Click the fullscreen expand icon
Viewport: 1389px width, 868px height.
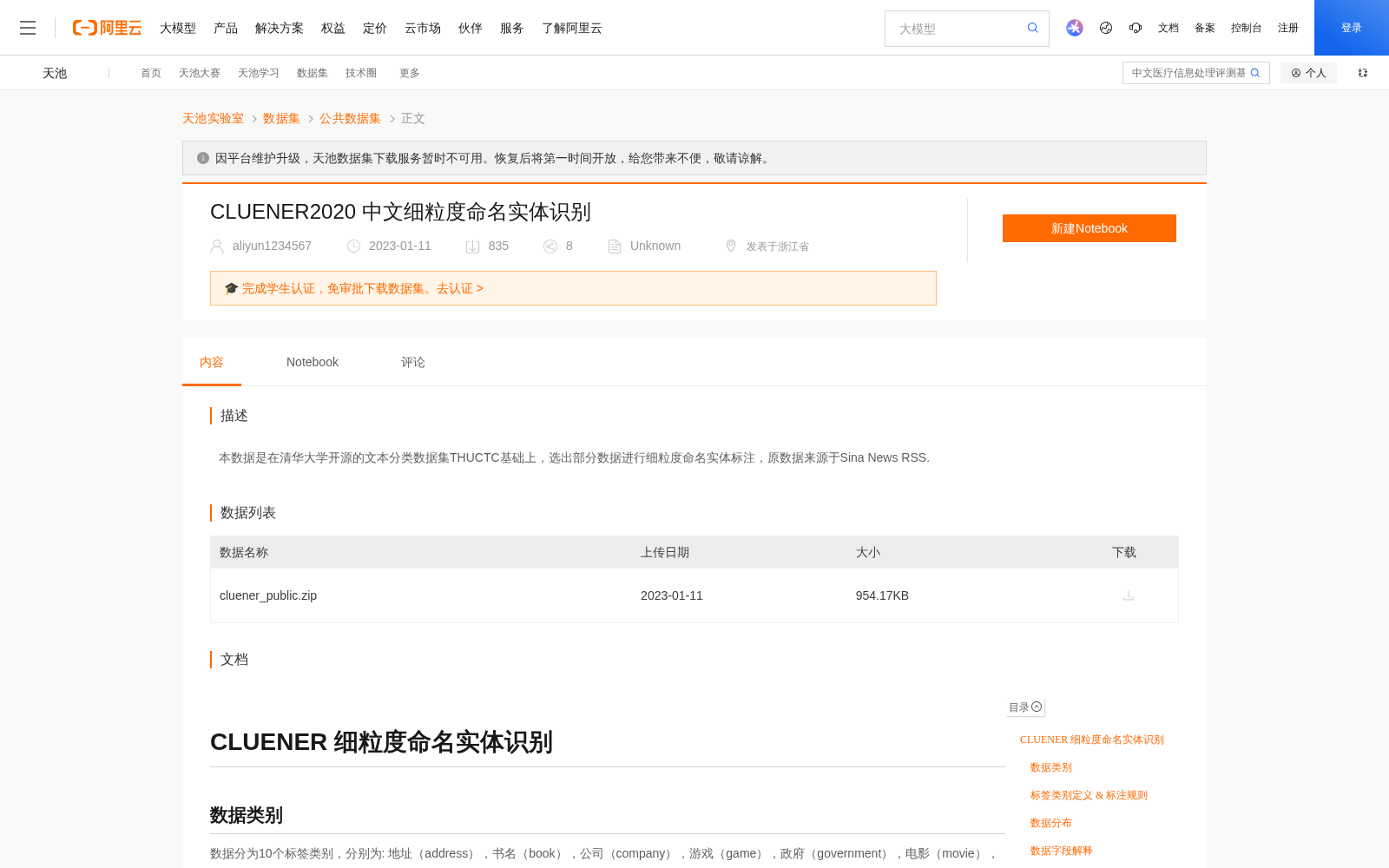(x=1363, y=73)
